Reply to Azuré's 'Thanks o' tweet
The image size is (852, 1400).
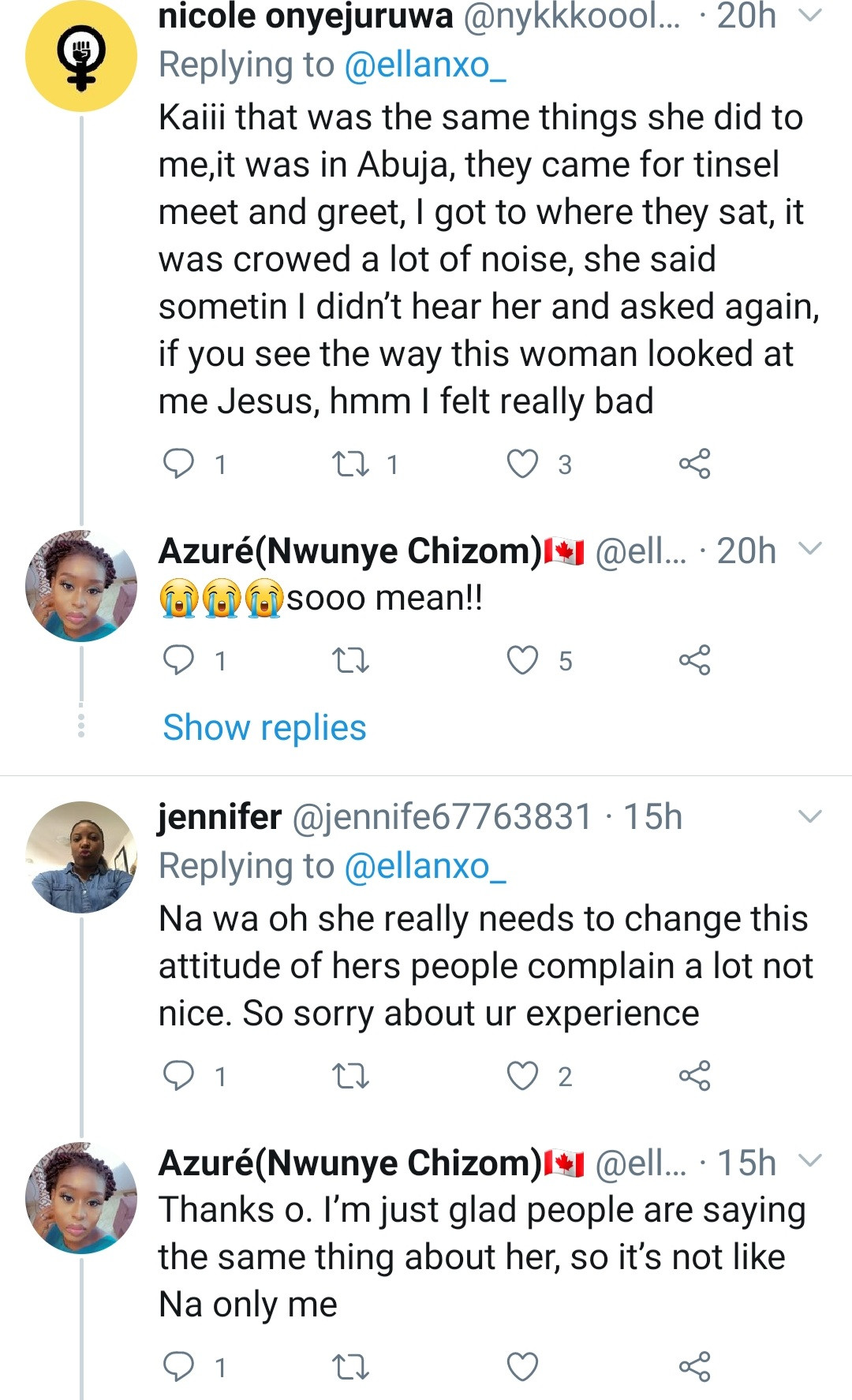[178, 1366]
